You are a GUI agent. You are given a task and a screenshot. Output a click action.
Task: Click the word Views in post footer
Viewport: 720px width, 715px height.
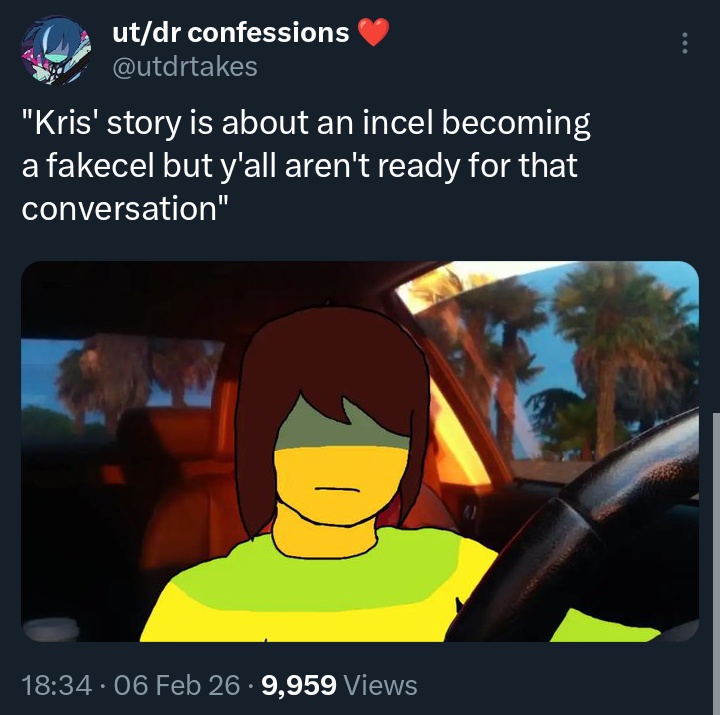pos(381,685)
